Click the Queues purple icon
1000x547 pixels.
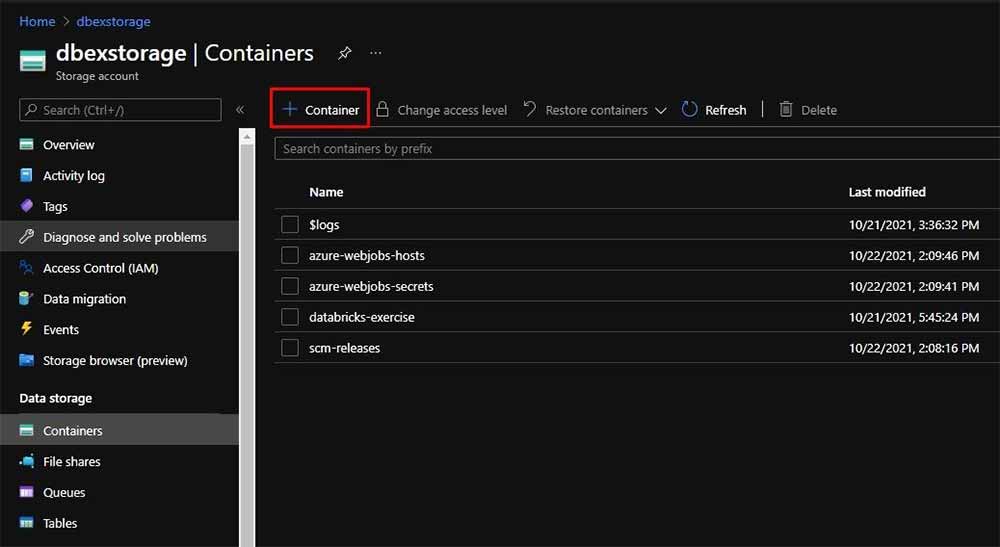26,492
